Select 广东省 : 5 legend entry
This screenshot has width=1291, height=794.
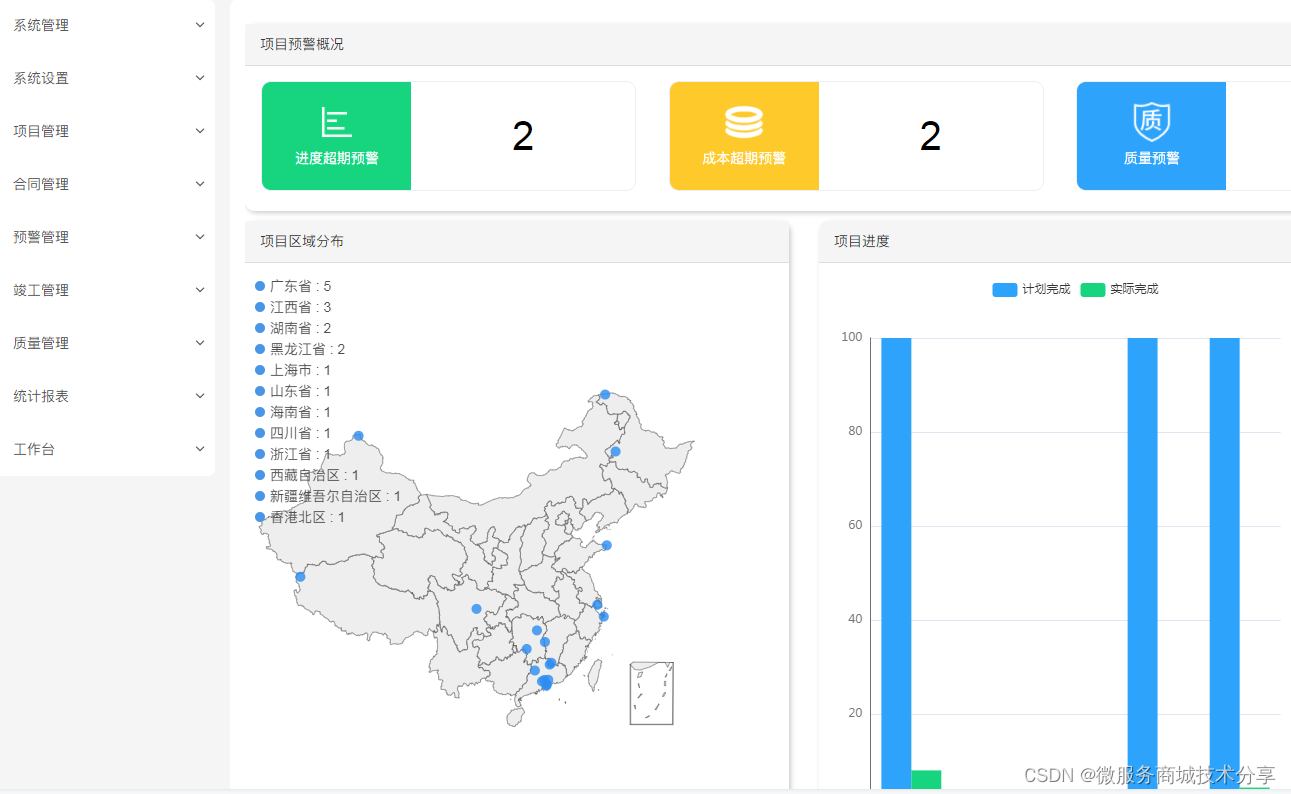click(x=293, y=286)
